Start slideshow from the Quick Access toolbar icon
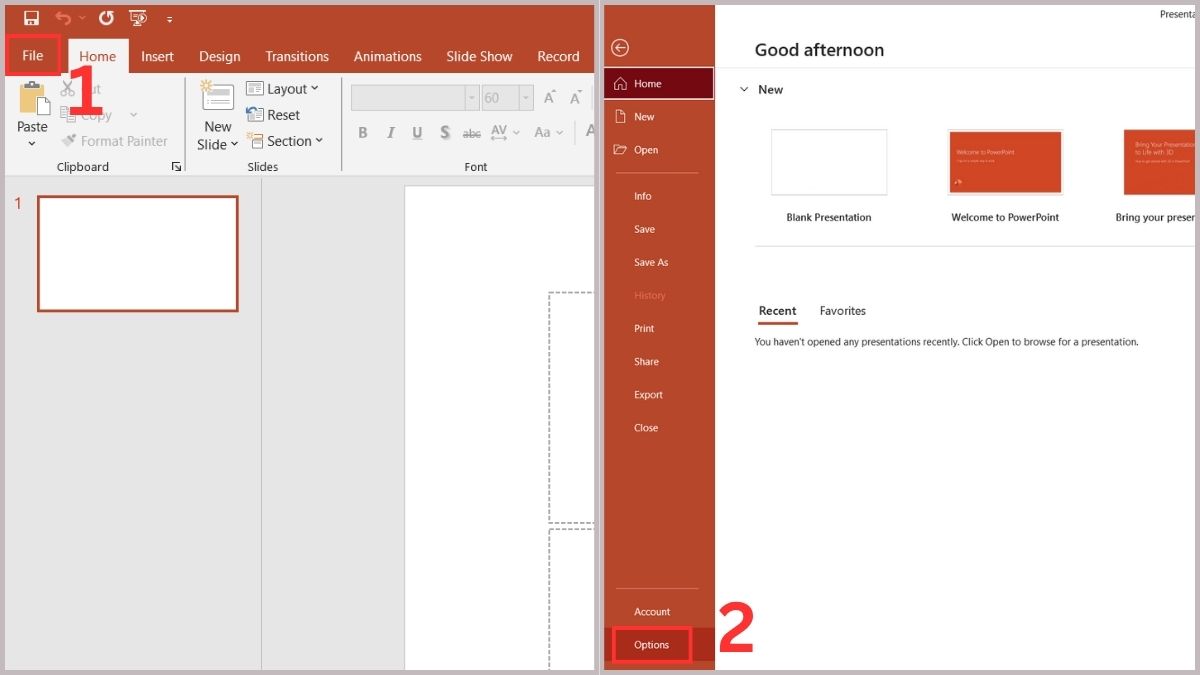This screenshot has width=1200, height=675. [x=137, y=17]
